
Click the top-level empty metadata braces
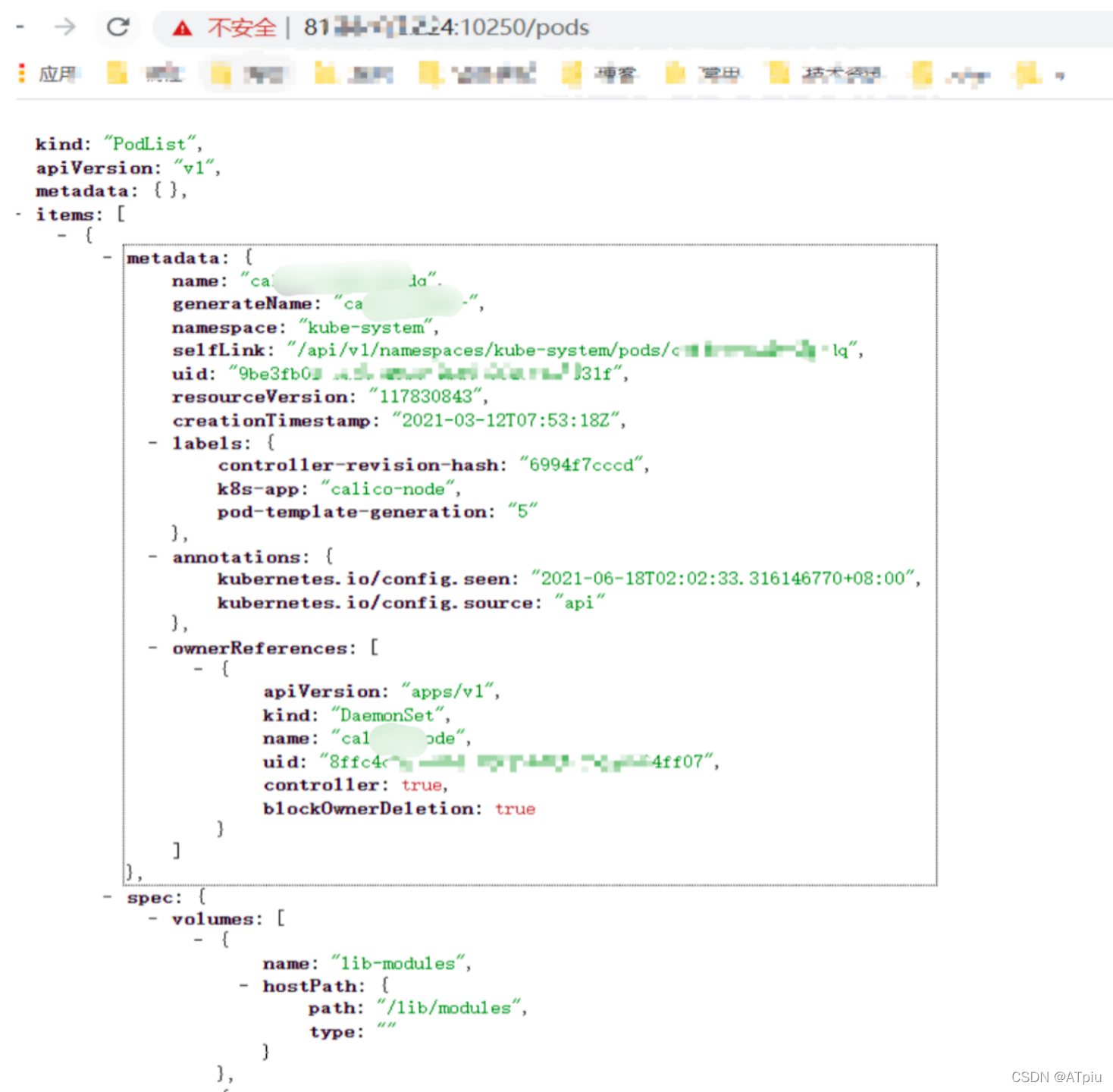pyautogui.click(x=168, y=190)
